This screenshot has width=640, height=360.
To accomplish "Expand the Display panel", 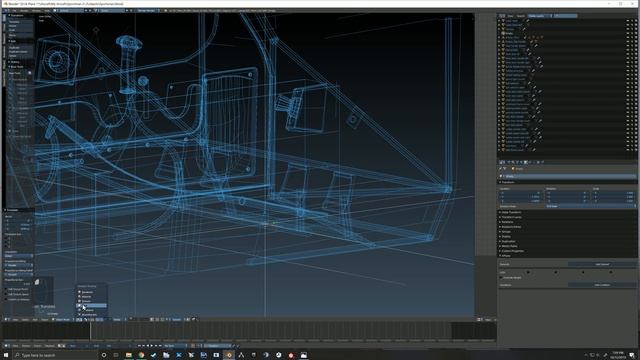I will coord(505,236).
